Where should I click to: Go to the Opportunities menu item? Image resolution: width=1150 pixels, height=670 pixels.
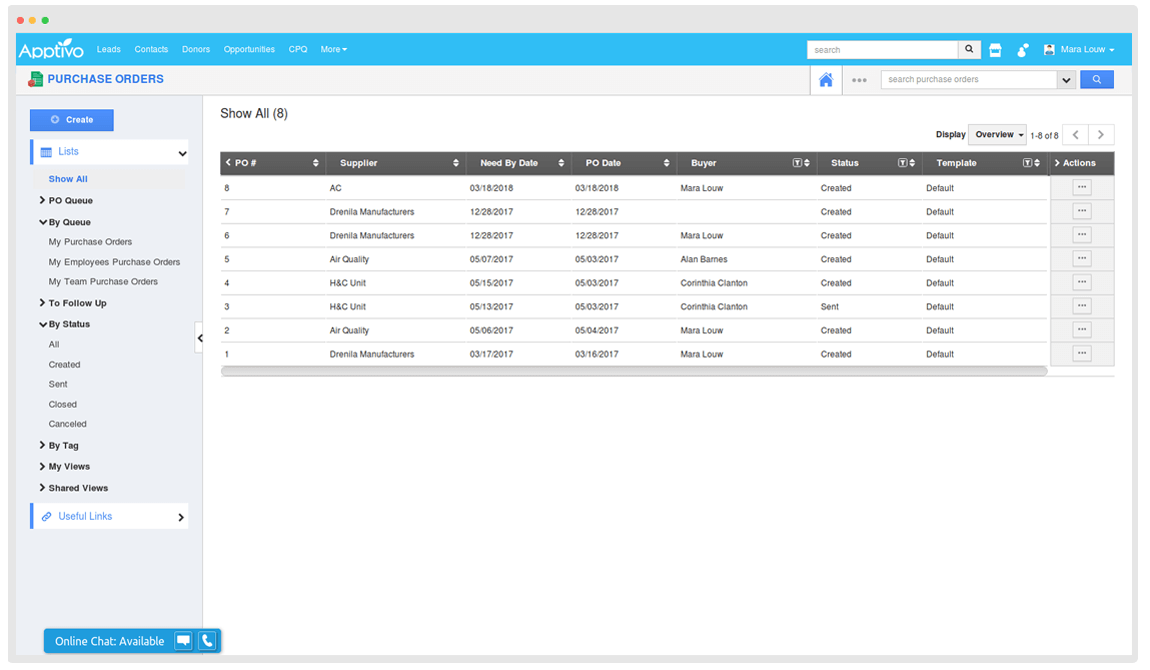click(249, 49)
